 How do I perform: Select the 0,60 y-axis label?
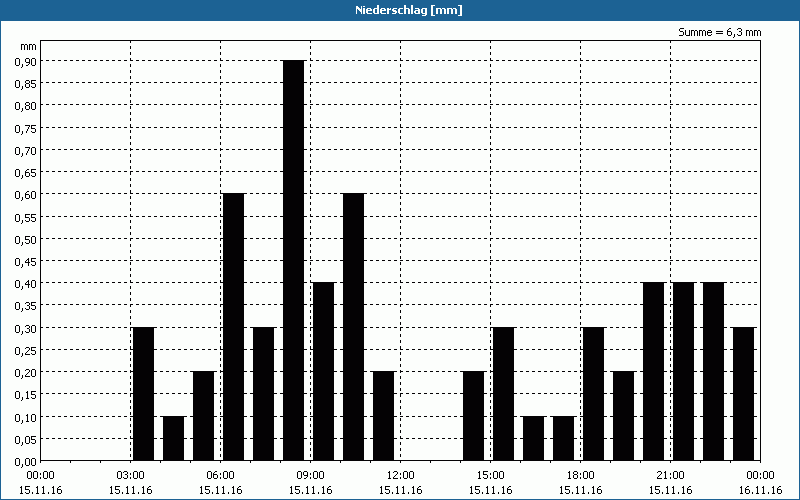pos(26,194)
